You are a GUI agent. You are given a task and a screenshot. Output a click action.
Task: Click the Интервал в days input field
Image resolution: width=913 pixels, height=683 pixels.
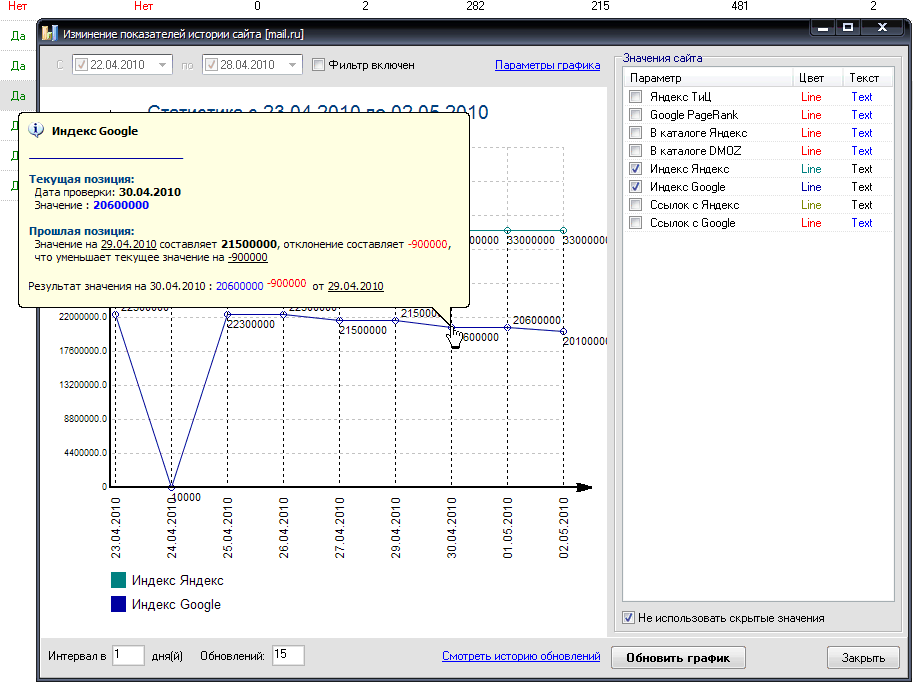click(x=129, y=656)
